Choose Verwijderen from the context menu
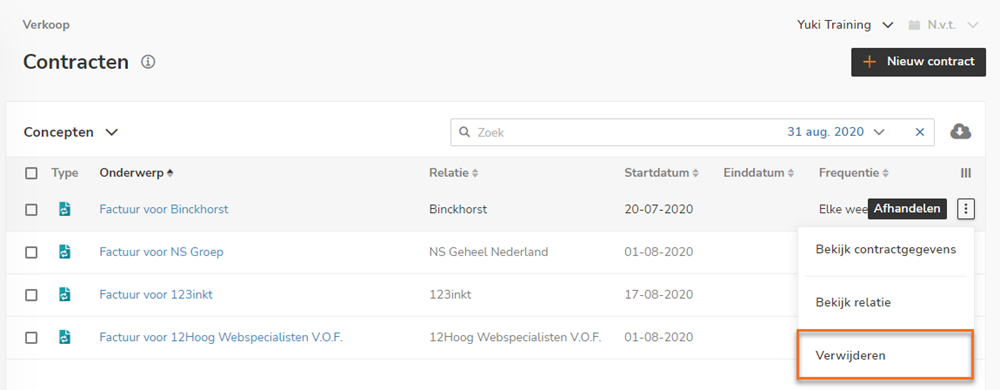The image size is (1000, 390). (x=885, y=356)
